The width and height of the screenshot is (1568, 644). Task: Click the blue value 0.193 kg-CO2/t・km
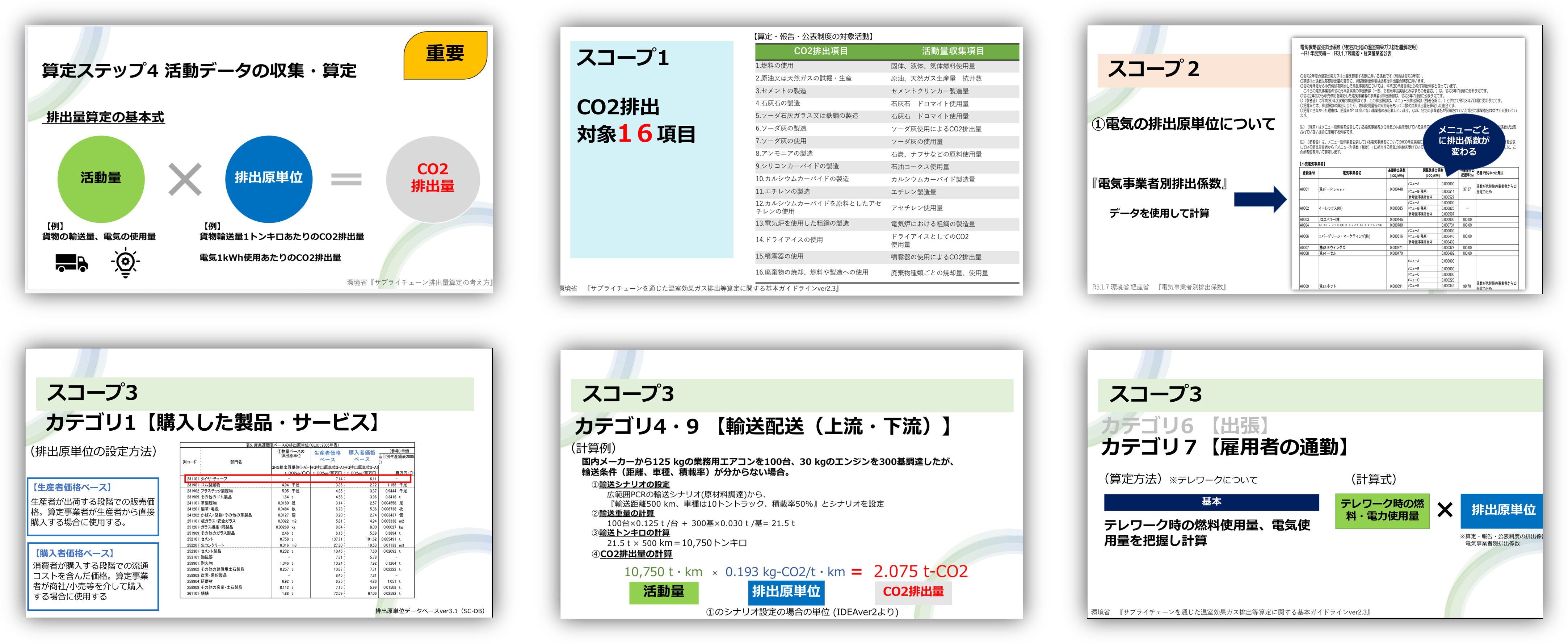[x=785, y=572]
